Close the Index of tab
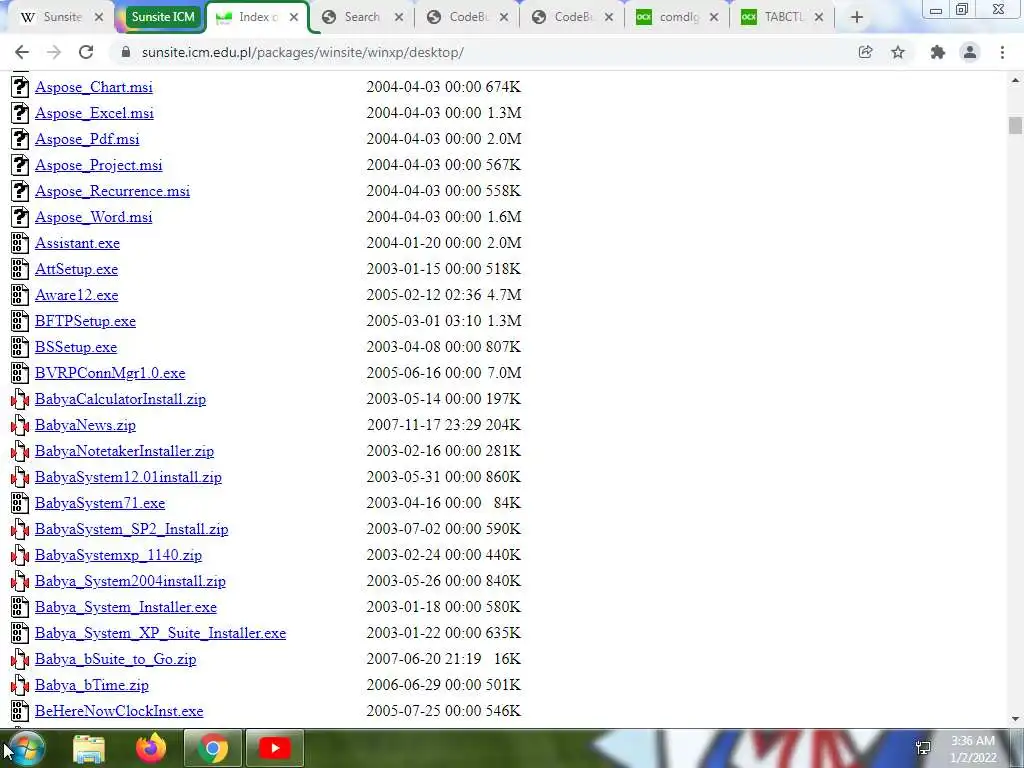Viewport: 1024px width, 768px height. 294,17
